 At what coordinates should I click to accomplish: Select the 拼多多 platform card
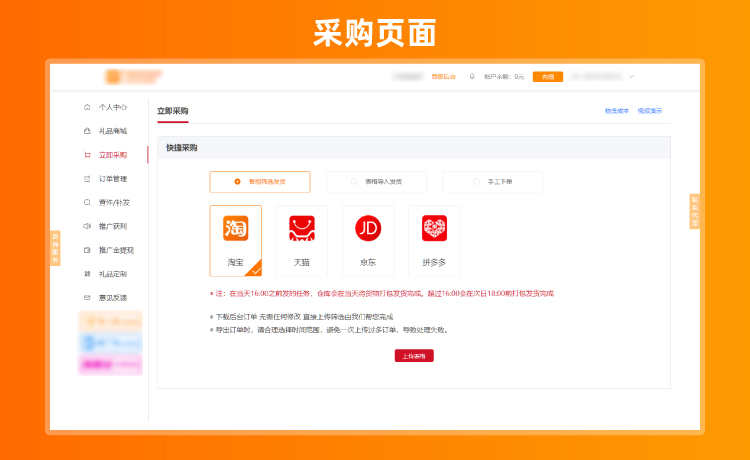click(x=434, y=241)
